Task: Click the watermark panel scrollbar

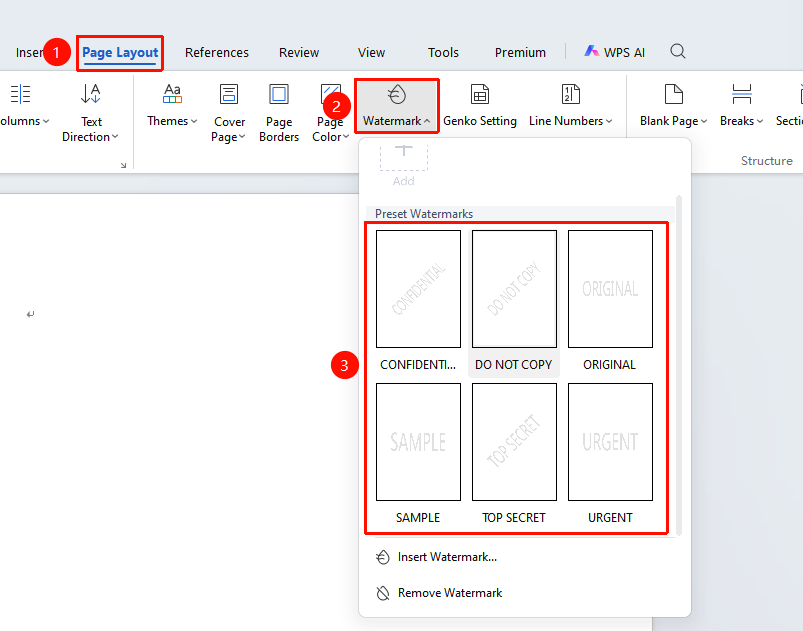Action: [x=679, y=365]
